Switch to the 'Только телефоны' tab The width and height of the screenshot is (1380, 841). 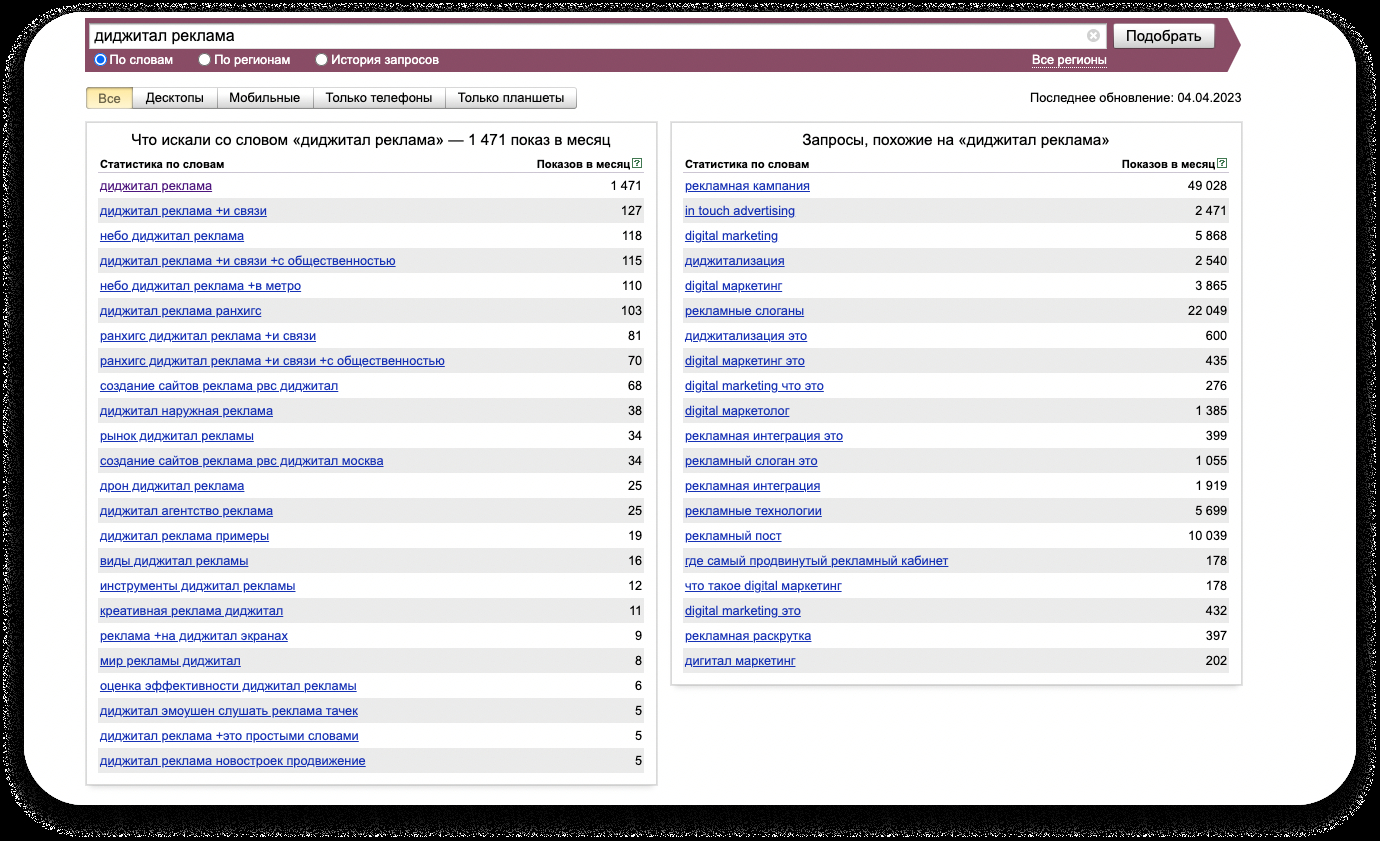(x=378, y=98)
